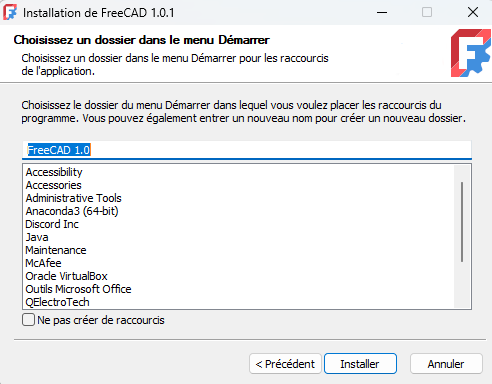Pick the Discord Inc folder

[52, 224]
